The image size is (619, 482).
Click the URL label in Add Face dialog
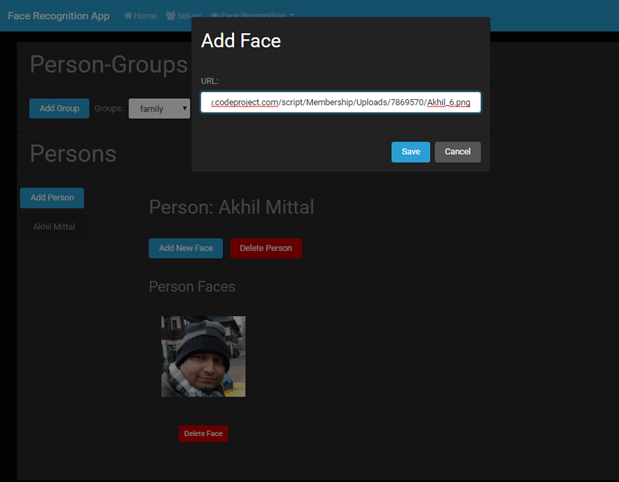coord(209,80)
